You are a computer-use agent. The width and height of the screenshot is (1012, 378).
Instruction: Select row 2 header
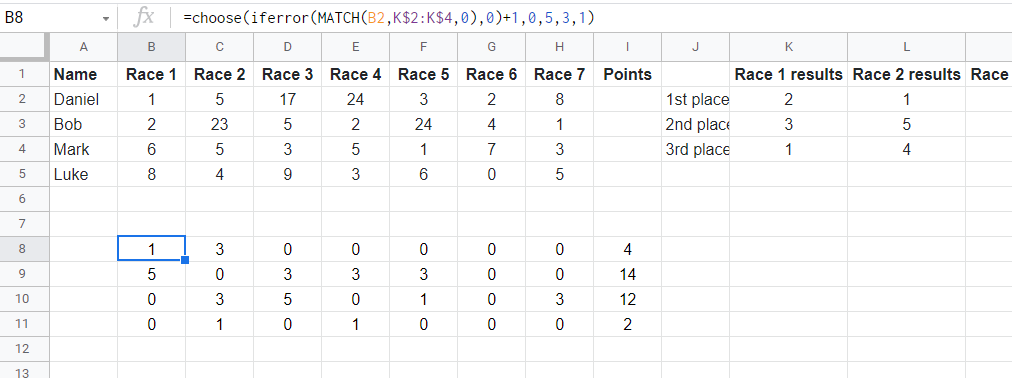25,99
